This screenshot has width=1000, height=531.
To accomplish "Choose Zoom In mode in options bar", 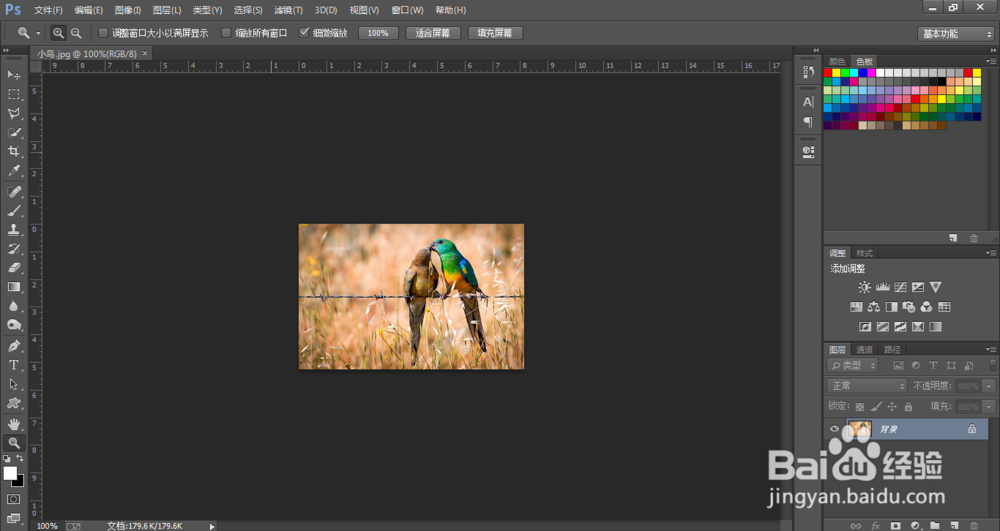I will pyautogui.click(x=58, y=33).
